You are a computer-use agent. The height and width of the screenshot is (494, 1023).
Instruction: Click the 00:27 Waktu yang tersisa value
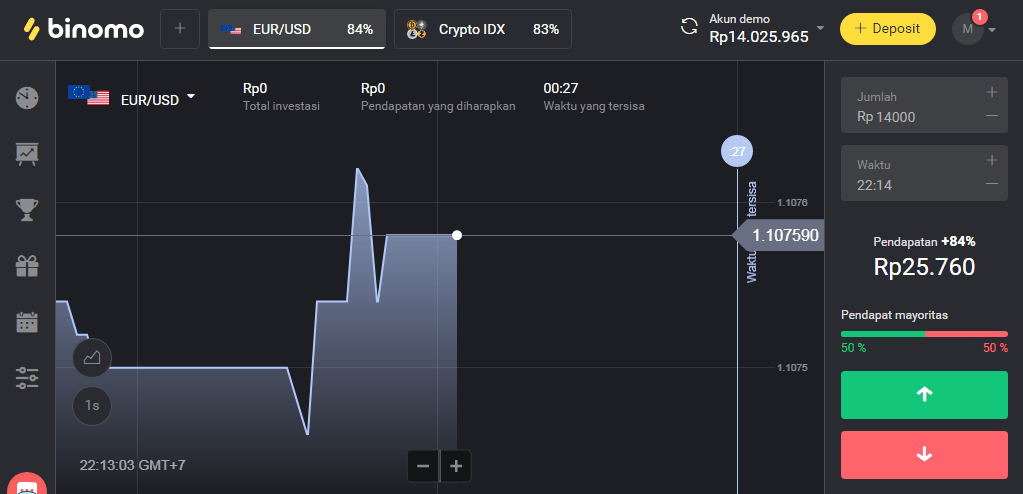tap(560, 88)
